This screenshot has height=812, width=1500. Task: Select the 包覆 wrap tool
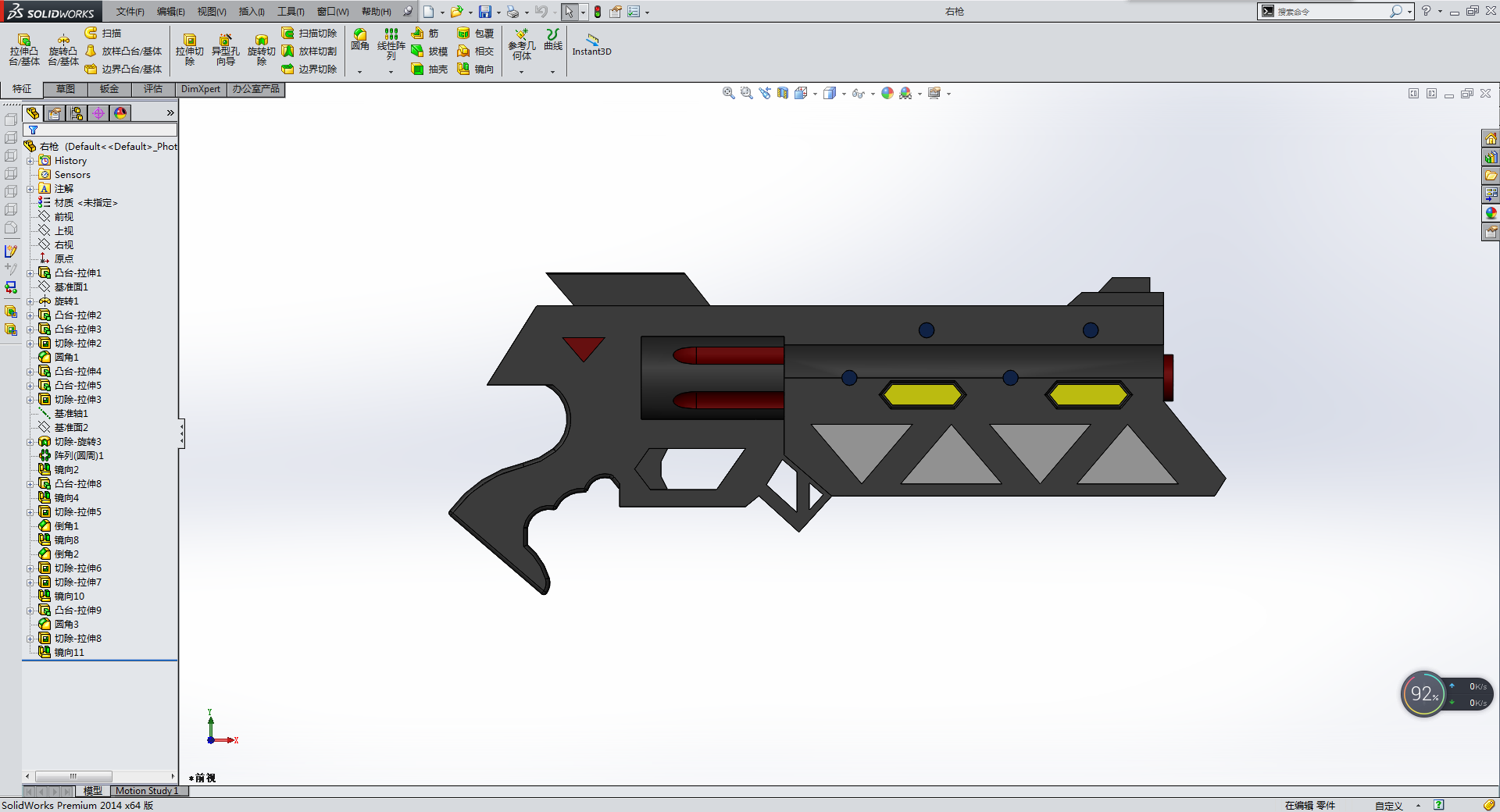(x=476, y=33)
